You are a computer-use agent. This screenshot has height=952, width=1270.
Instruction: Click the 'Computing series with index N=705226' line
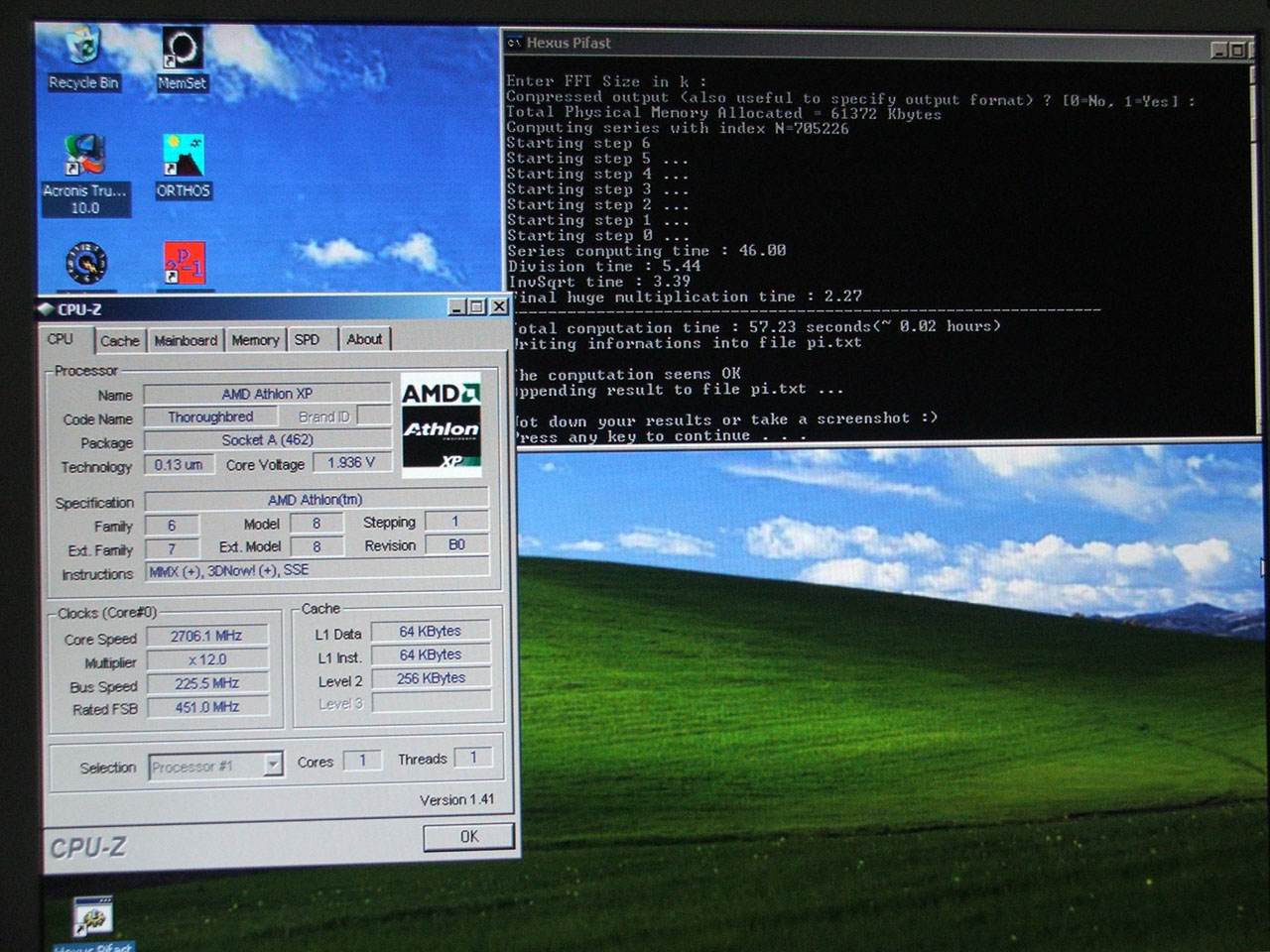click(678, 128)
